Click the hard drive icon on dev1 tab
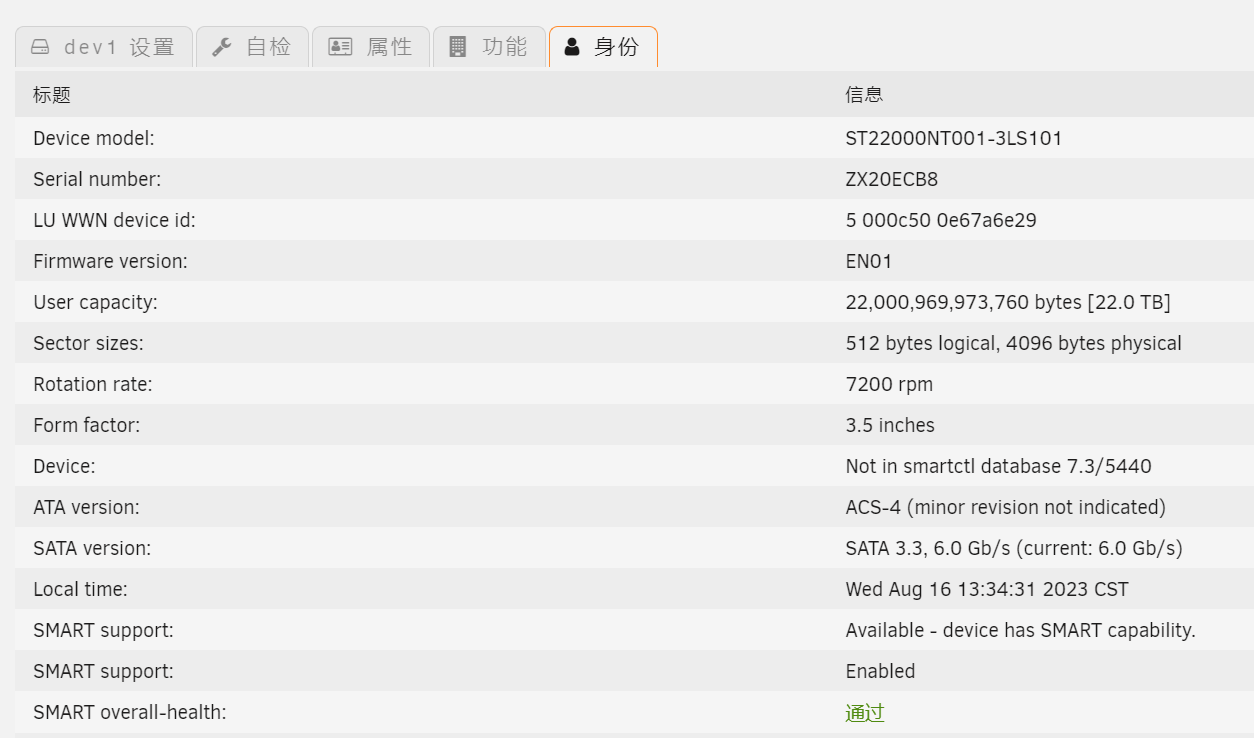 click(x=40, y=47)
